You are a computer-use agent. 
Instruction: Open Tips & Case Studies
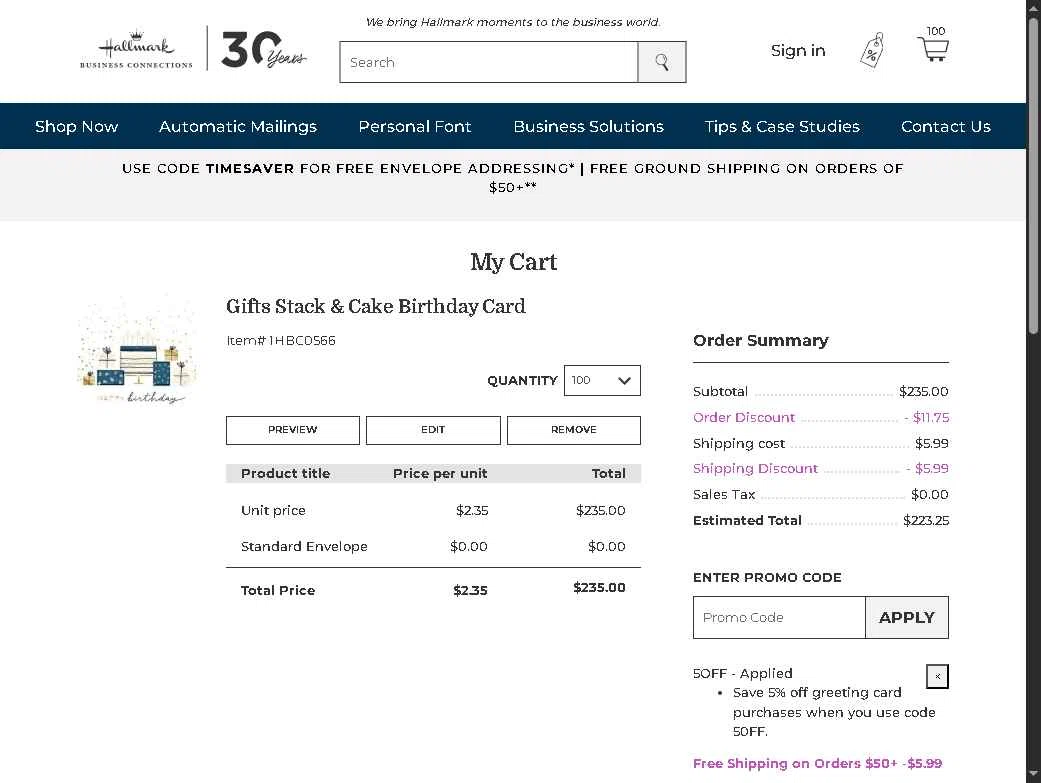[x=782, y=126]
